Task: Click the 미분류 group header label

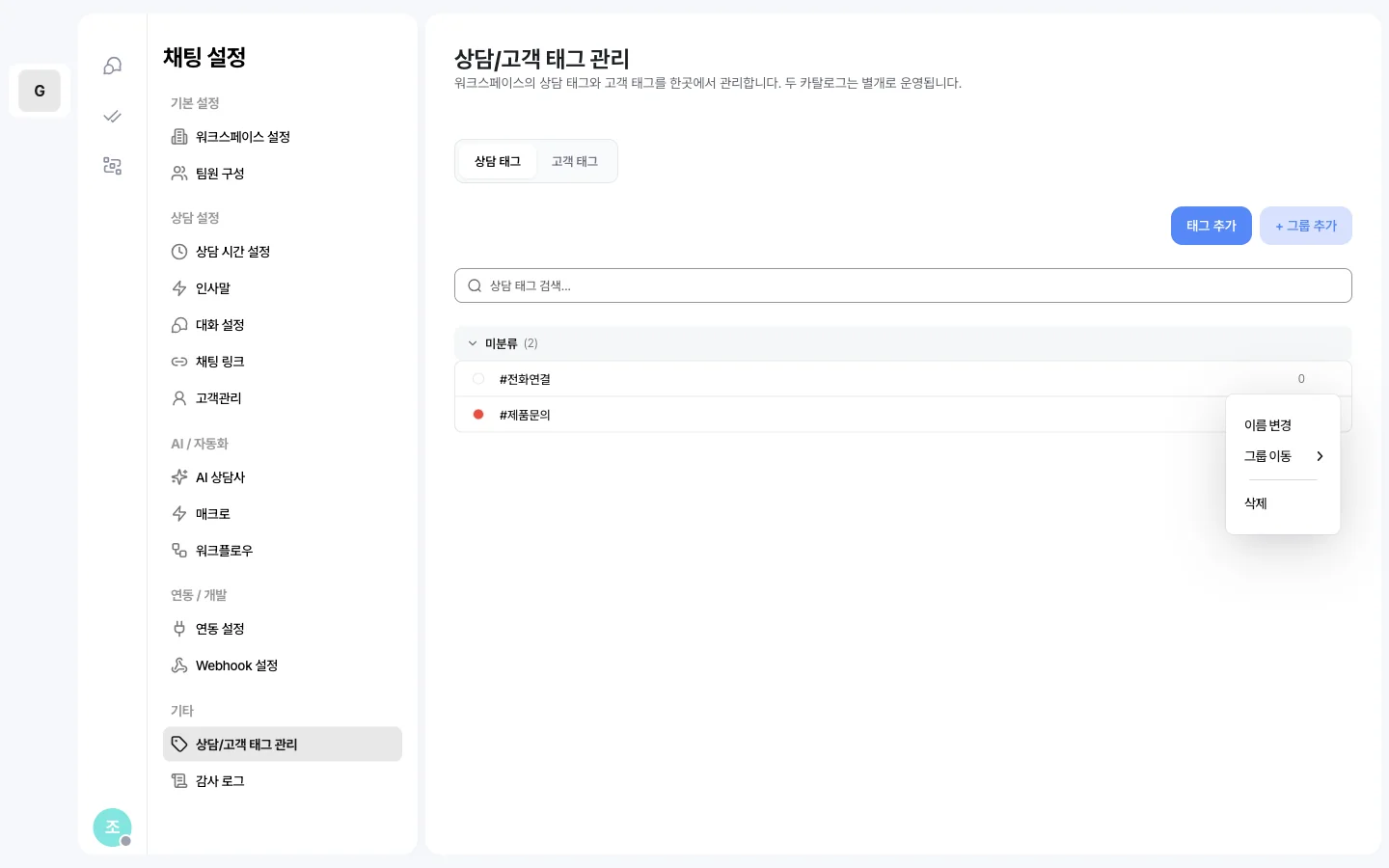Action: [x=501, y=343]
